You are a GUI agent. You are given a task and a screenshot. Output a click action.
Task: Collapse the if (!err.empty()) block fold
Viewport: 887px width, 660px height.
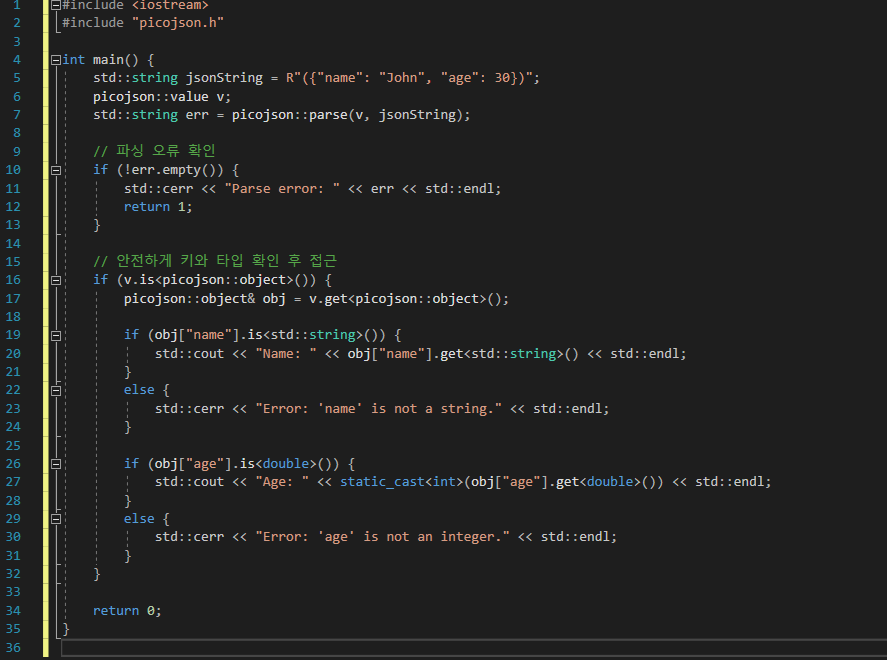tap(55, 170)
